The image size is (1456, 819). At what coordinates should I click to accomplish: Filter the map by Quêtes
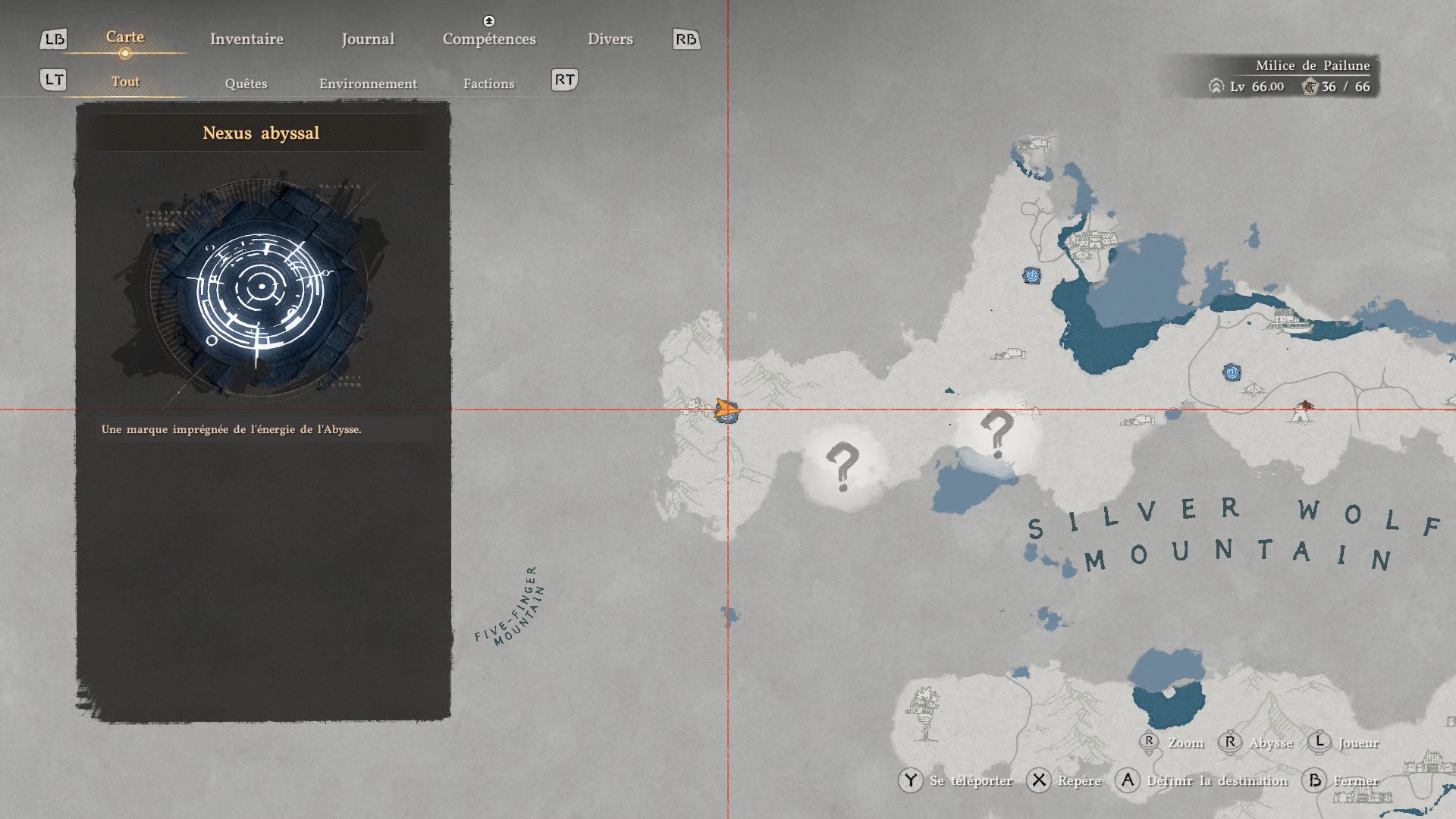click(246, 83)
